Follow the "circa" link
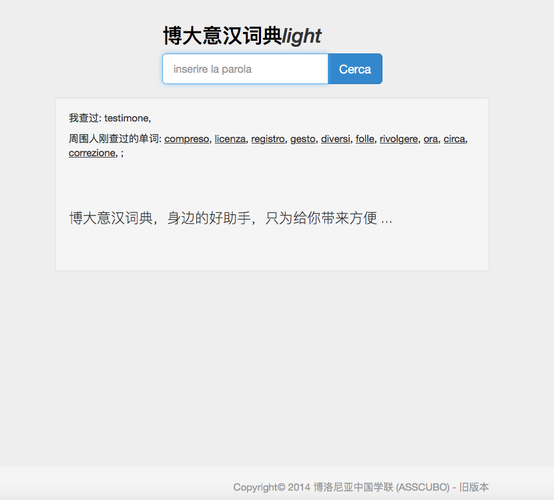The width and height of the screenshot is (554, 500). pos(454,139)
